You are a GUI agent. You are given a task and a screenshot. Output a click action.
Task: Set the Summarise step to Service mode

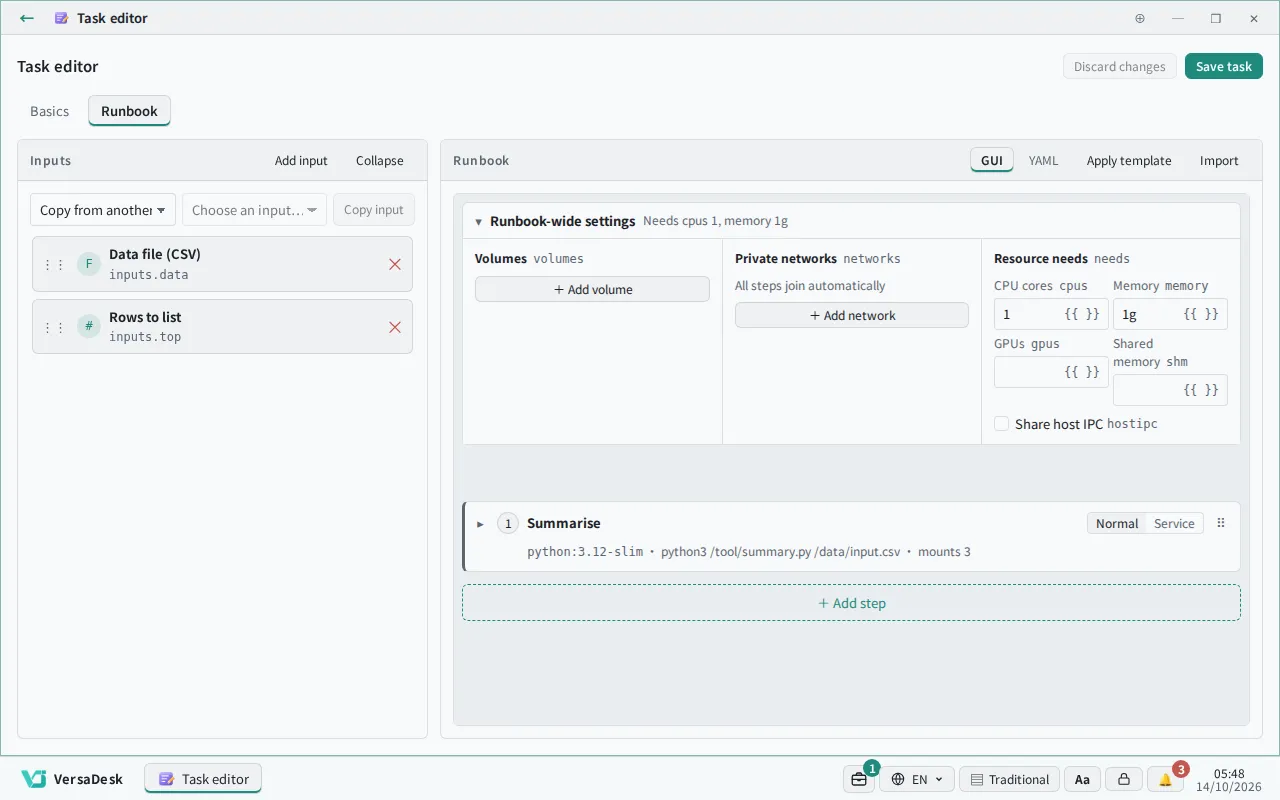tap(1174, 523)
